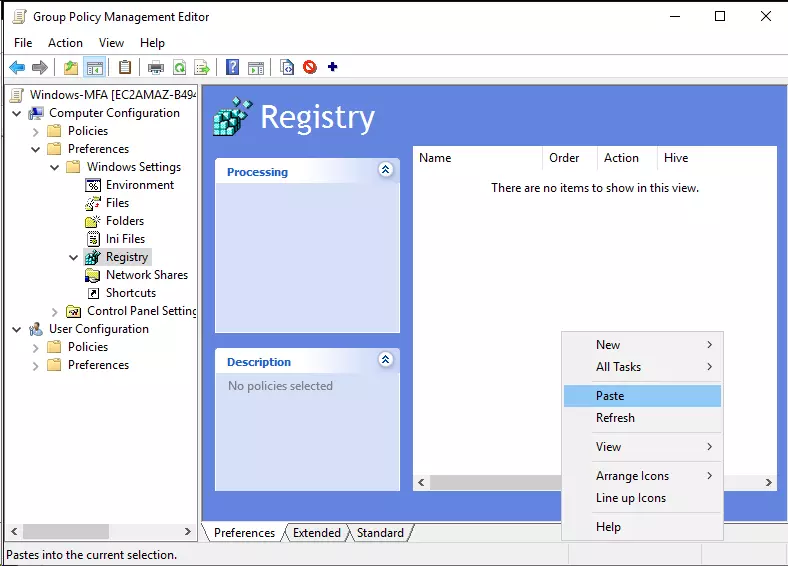Open Help via question mark icon
788x566 pixels.
pos(232,67)
